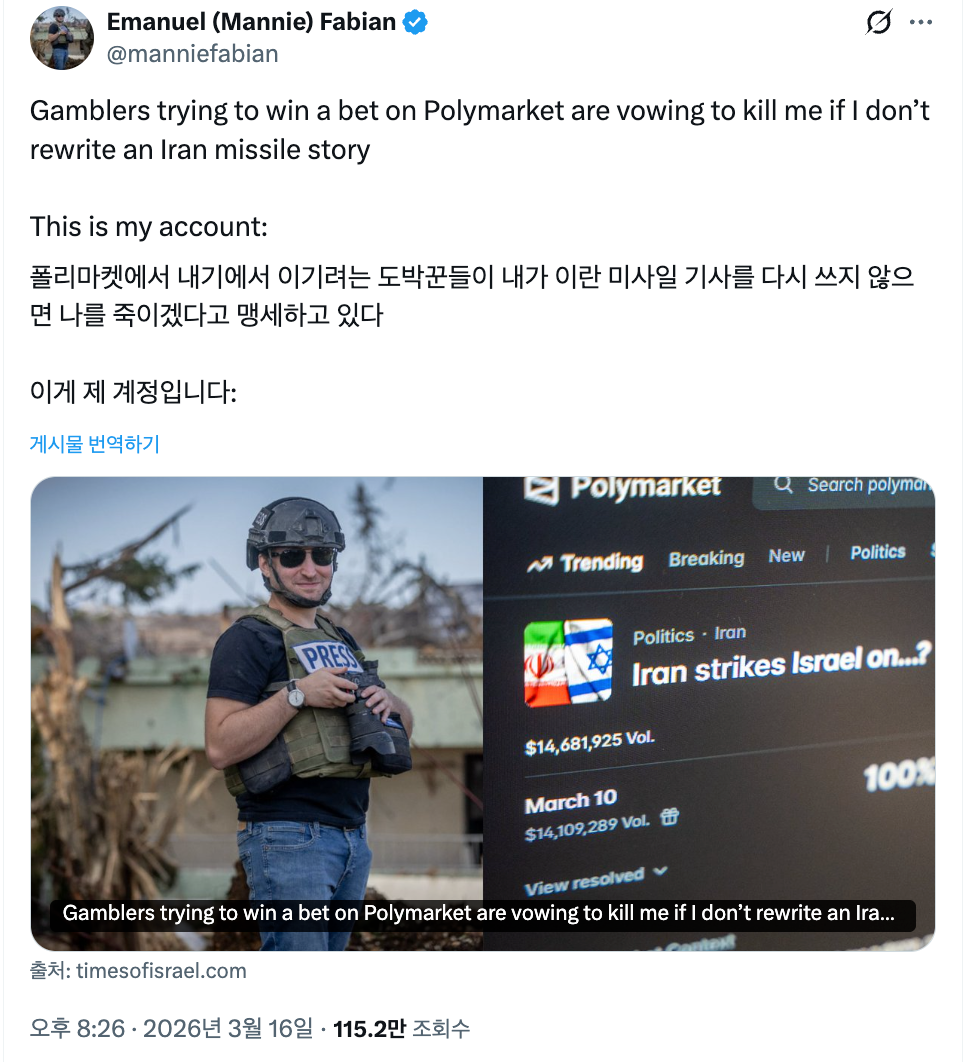The width and height of the screenshot is (966, 1062).
Task: Collapse the caption bar on the image
Action: [488, 914]
